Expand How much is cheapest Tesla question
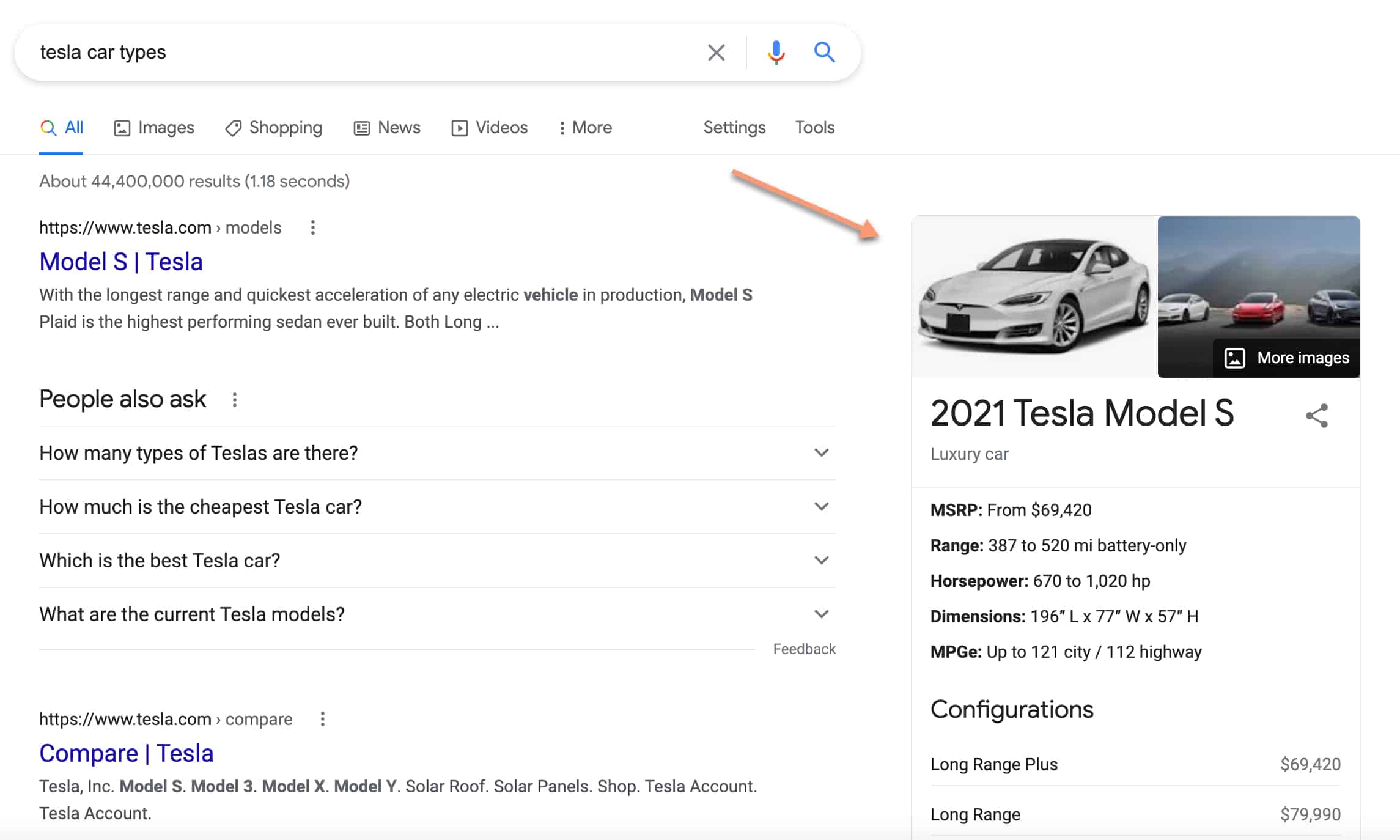Image resolution: width=1400 pixels, height=840 pixels. coord(438,507)
